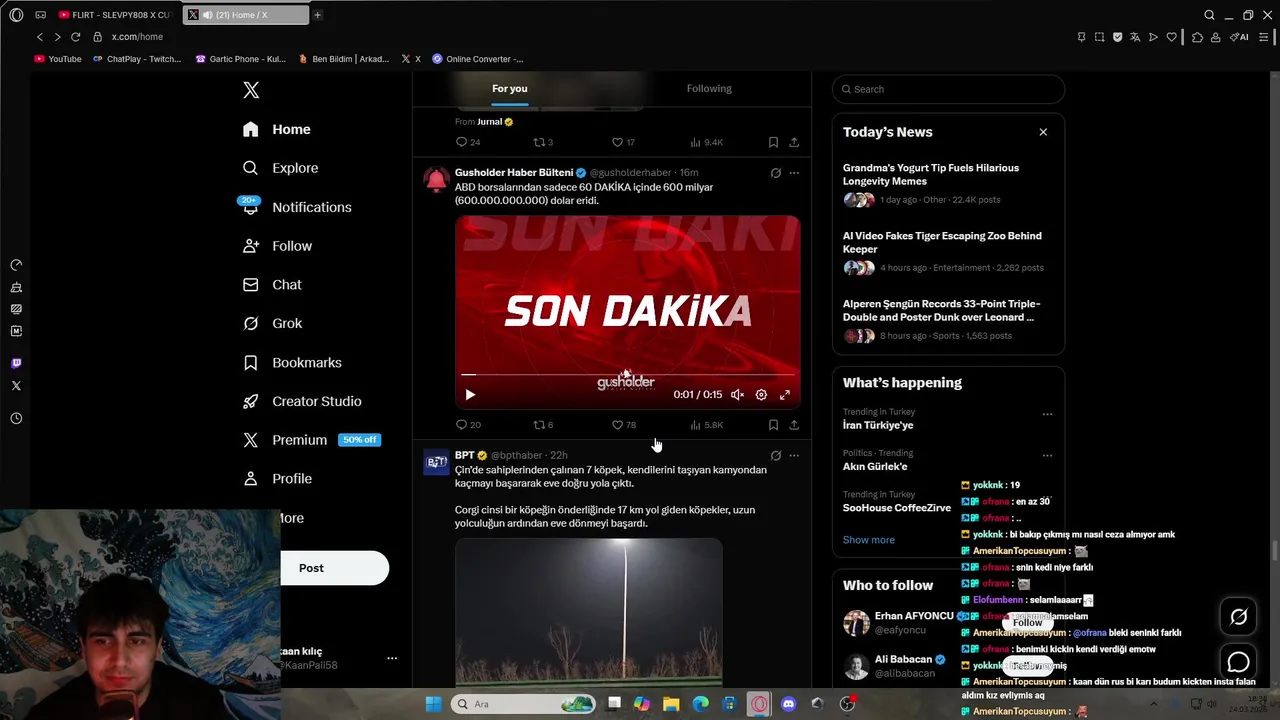The image size is (1280, 720).
Task: Open Explore in the sidebar
Action: (x=280, y=168)
